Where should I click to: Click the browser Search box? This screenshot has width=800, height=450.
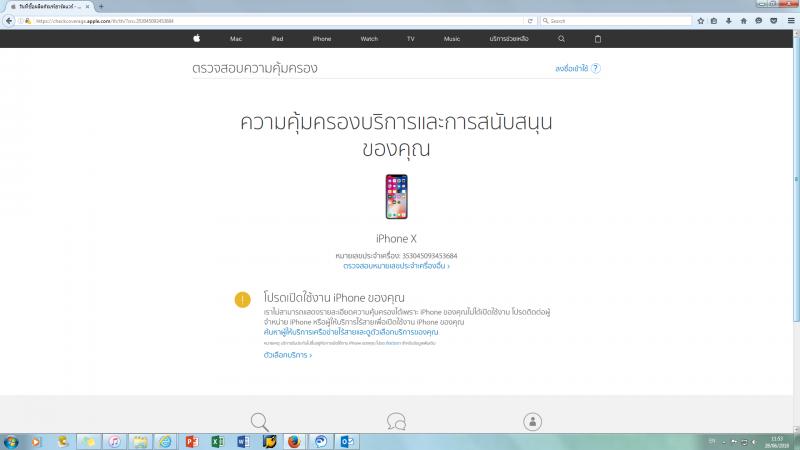point(616,21)
